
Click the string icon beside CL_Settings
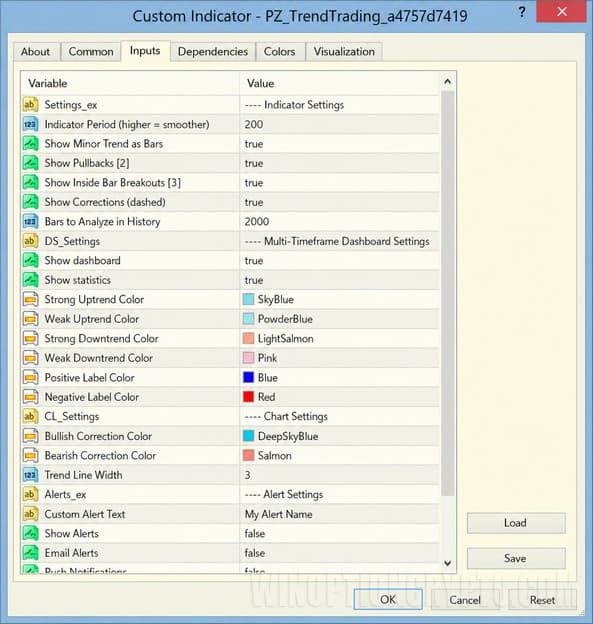30,417
